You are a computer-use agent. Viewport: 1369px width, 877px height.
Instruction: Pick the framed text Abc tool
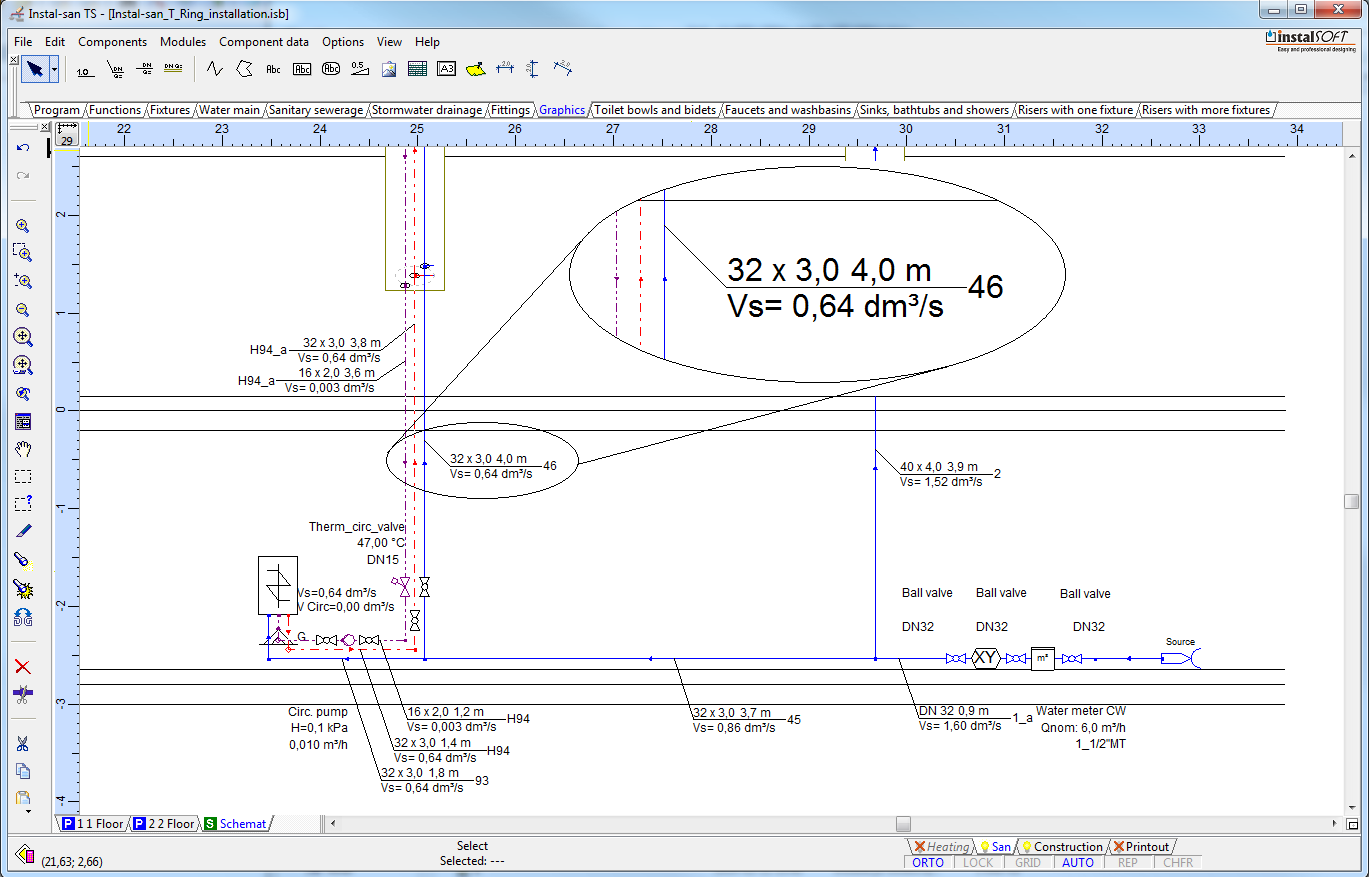point(302,69)
